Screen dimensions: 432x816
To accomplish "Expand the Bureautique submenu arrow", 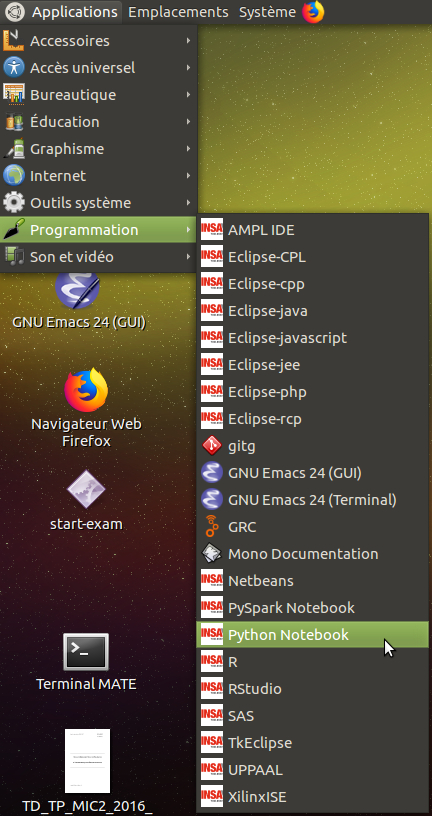I will [x=188, y=95].
